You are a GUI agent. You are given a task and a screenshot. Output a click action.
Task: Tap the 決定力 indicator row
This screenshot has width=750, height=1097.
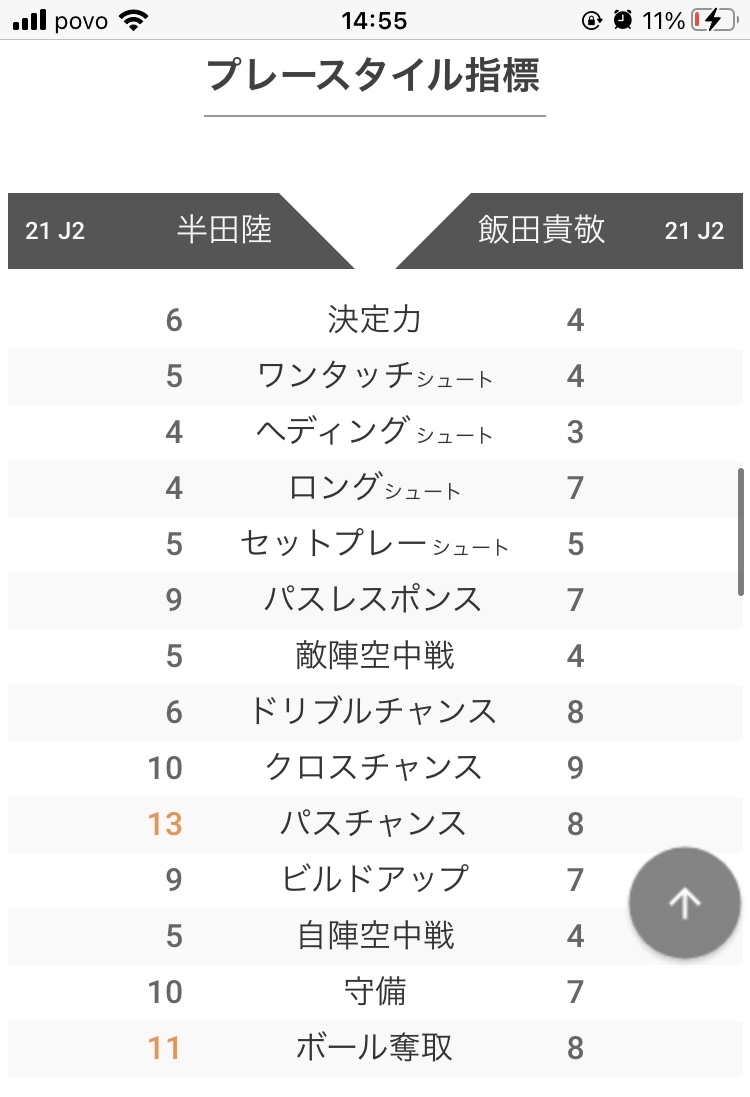[374, 320]
